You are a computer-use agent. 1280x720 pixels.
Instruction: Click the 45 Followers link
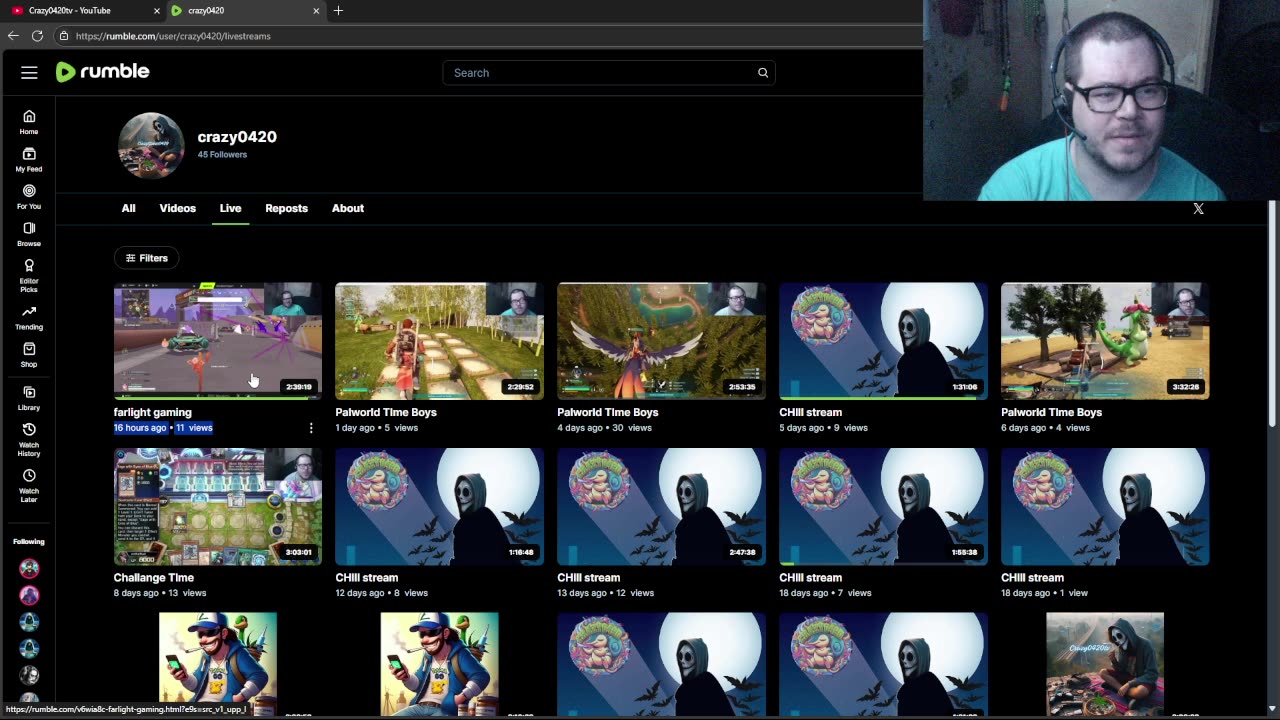point(222,155)
